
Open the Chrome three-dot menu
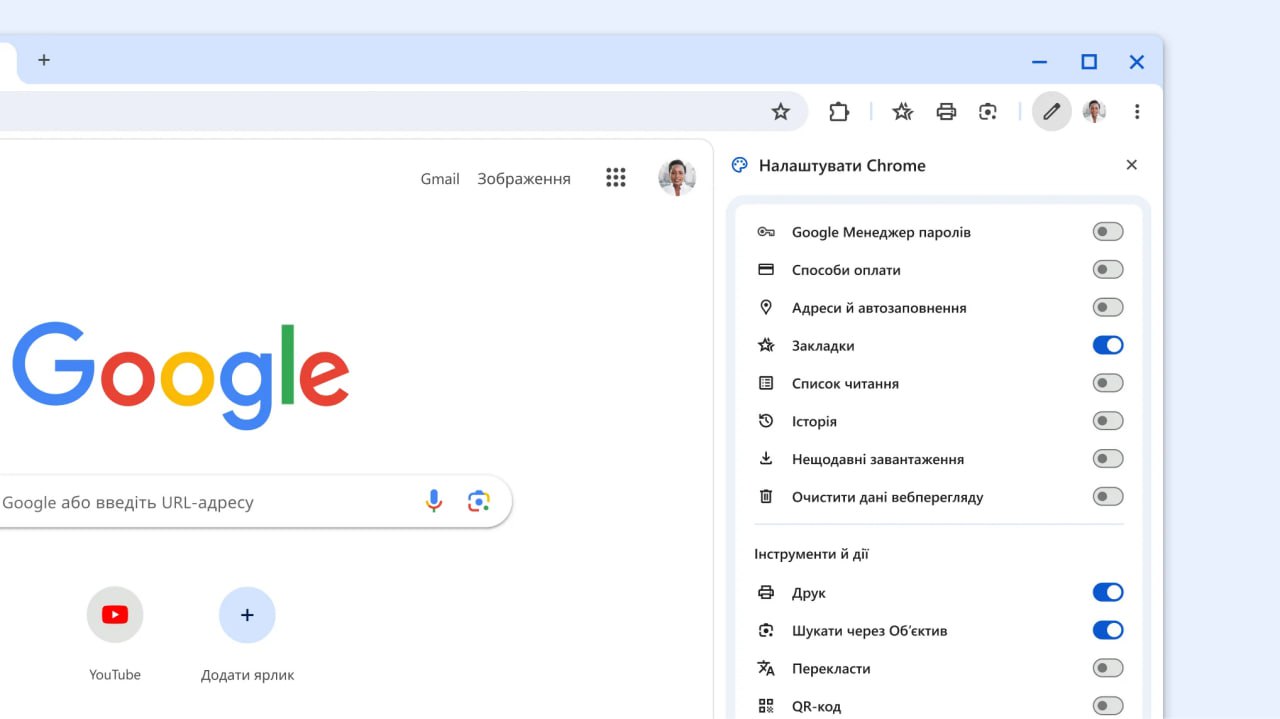click(1137, 112)
